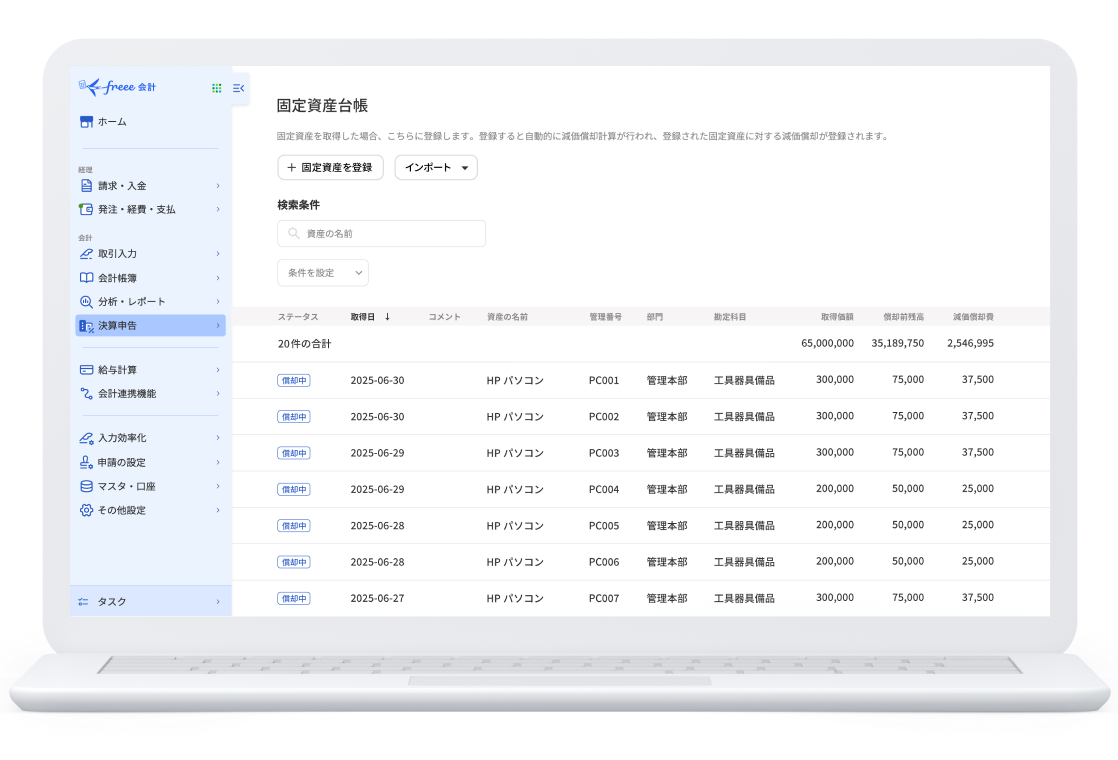
Task: Expand the 発注・経費・支払 submenu chevron
Action: [218, 210]
